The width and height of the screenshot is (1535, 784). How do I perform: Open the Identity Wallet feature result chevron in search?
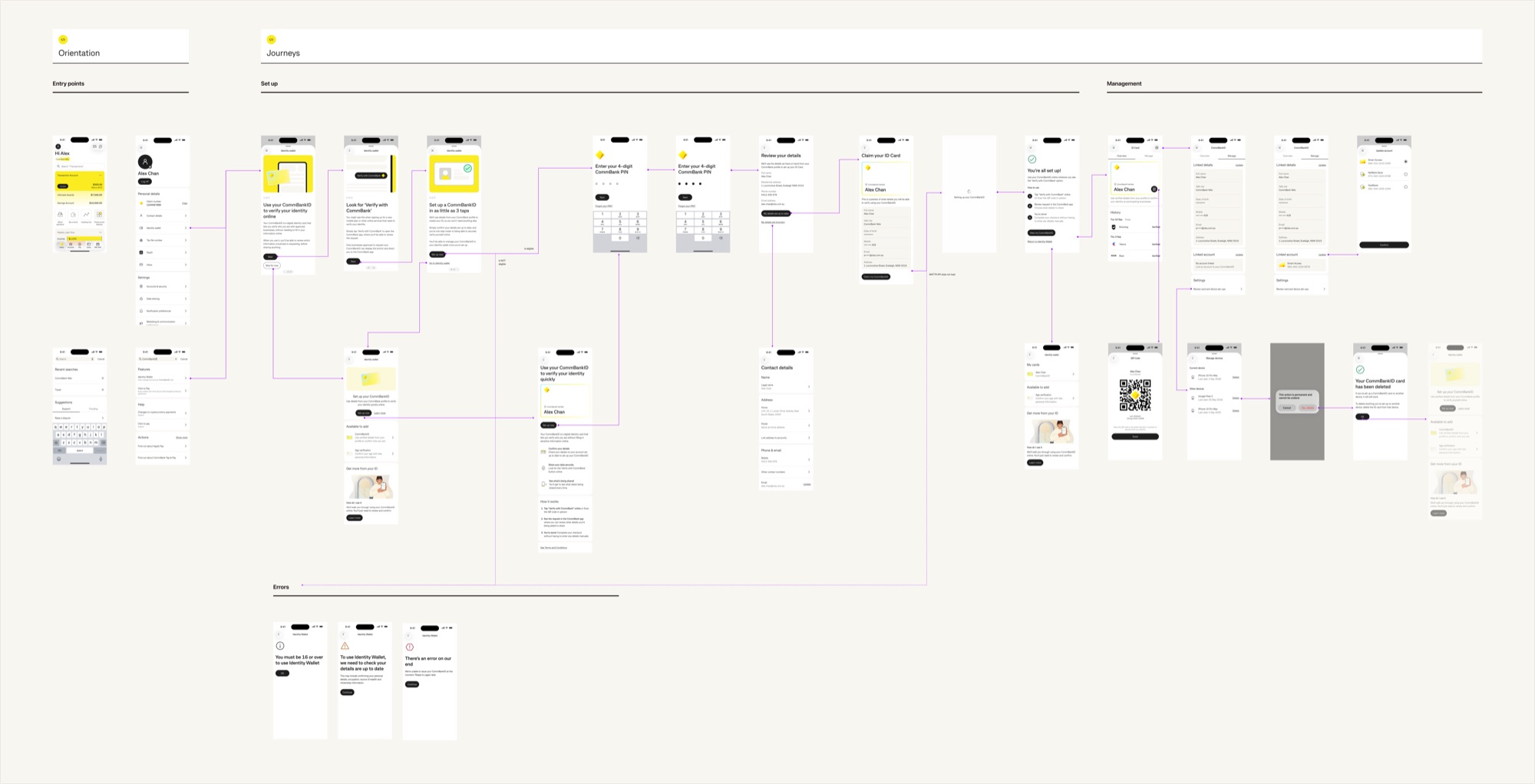186,378
